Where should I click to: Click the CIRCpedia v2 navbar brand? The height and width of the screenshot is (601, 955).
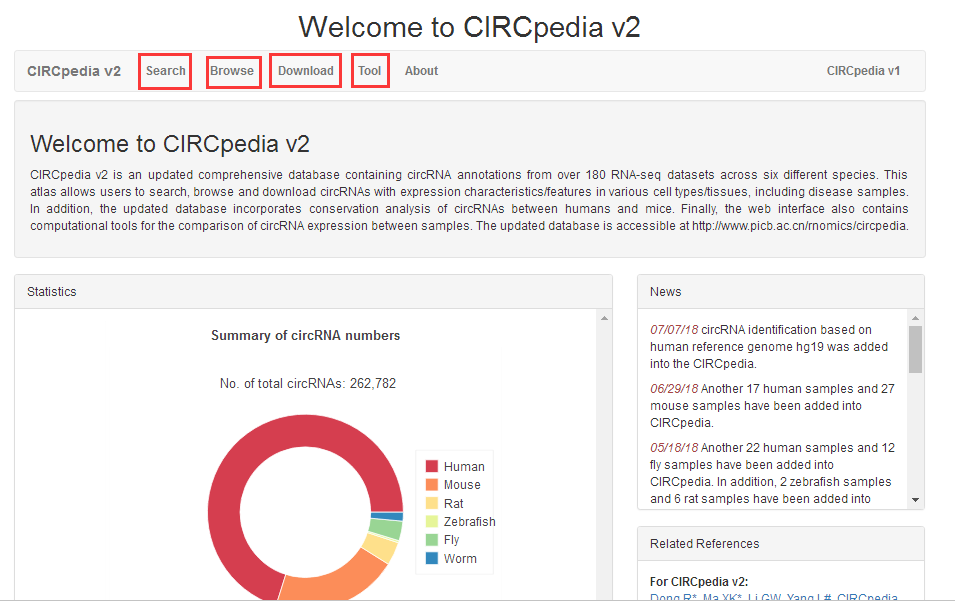click(74, 71)
